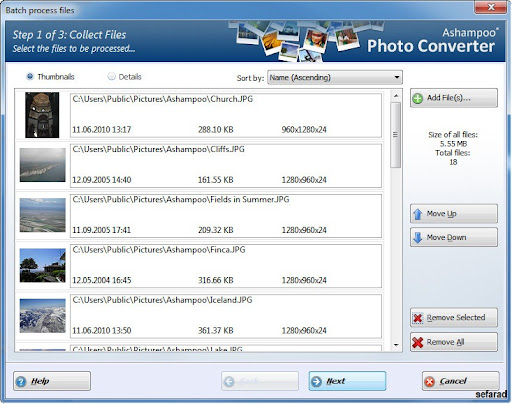Screen dimensions: 512x404
Task: Click the path text ending in Cliffs.JPG
Action: pos(159,149)
